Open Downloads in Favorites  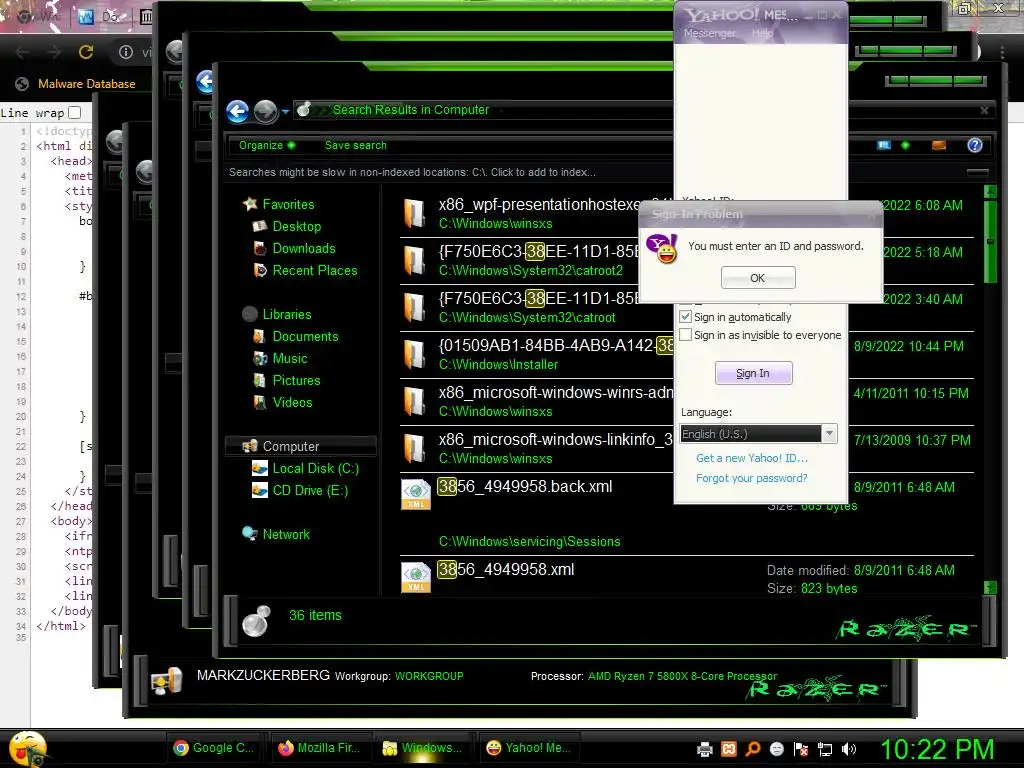coord(304,249)
